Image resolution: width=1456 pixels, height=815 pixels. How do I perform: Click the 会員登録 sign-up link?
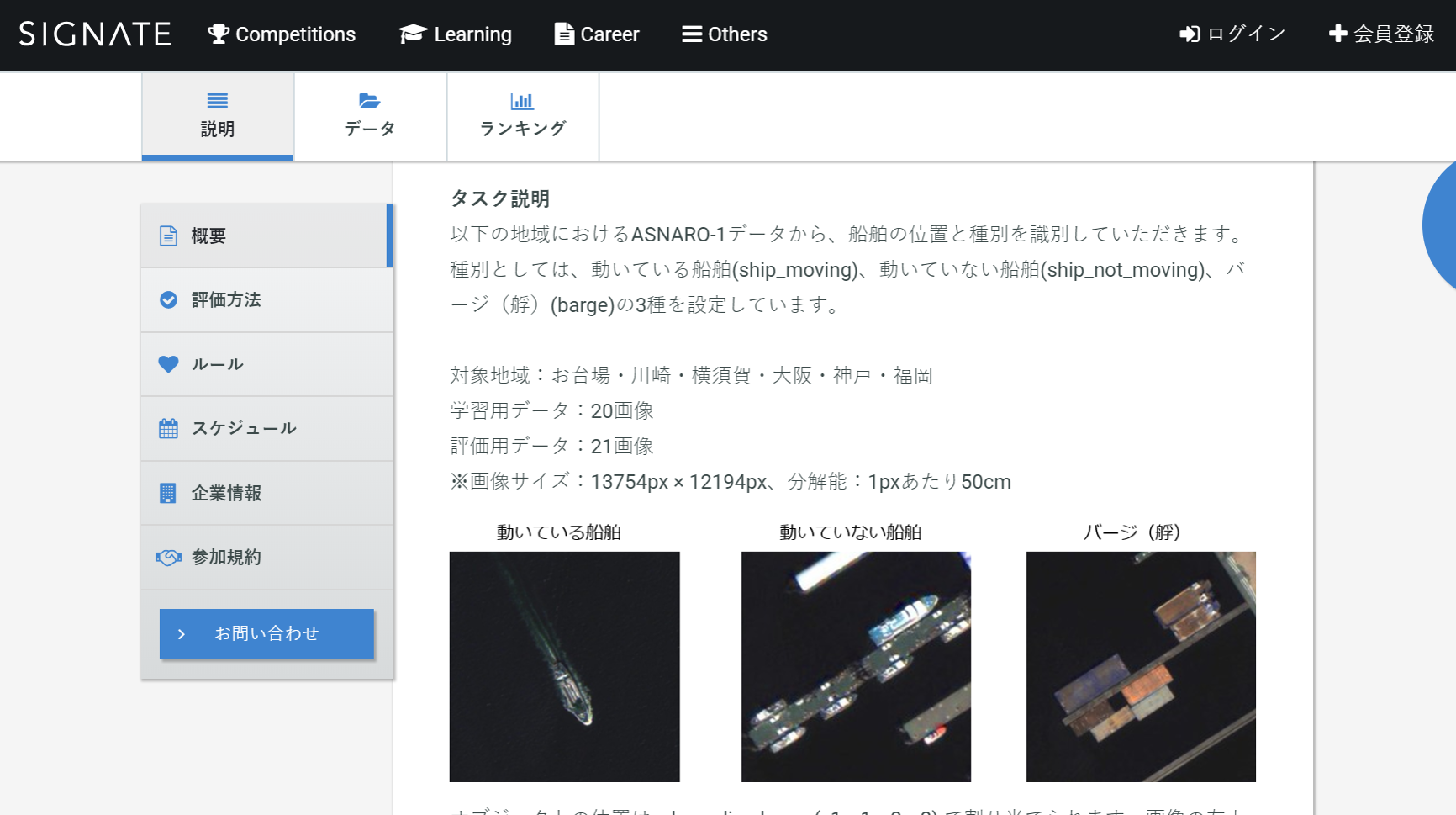(x=1381, y=34)
